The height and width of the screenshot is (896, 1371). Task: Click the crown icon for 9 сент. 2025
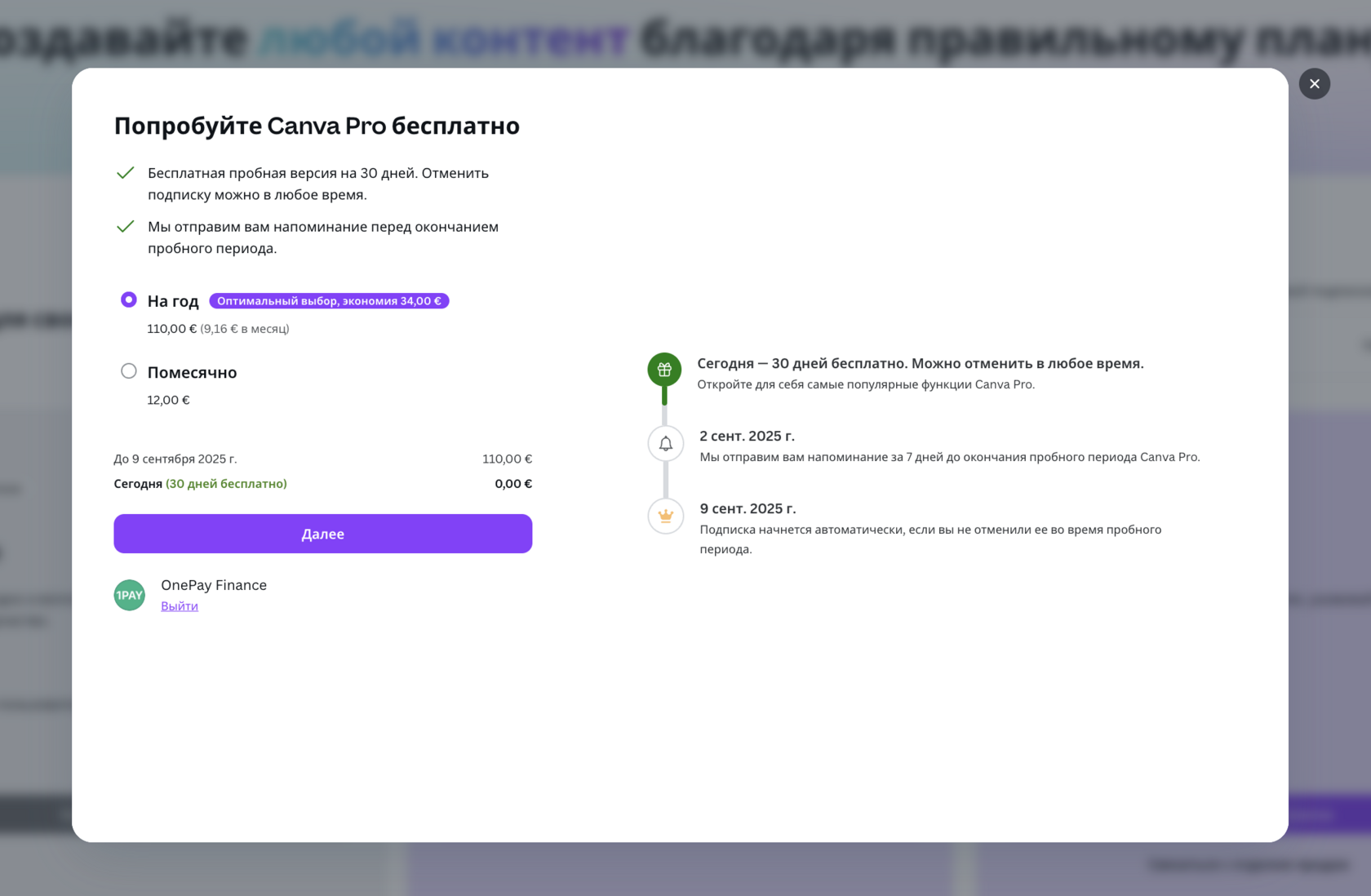666,516
